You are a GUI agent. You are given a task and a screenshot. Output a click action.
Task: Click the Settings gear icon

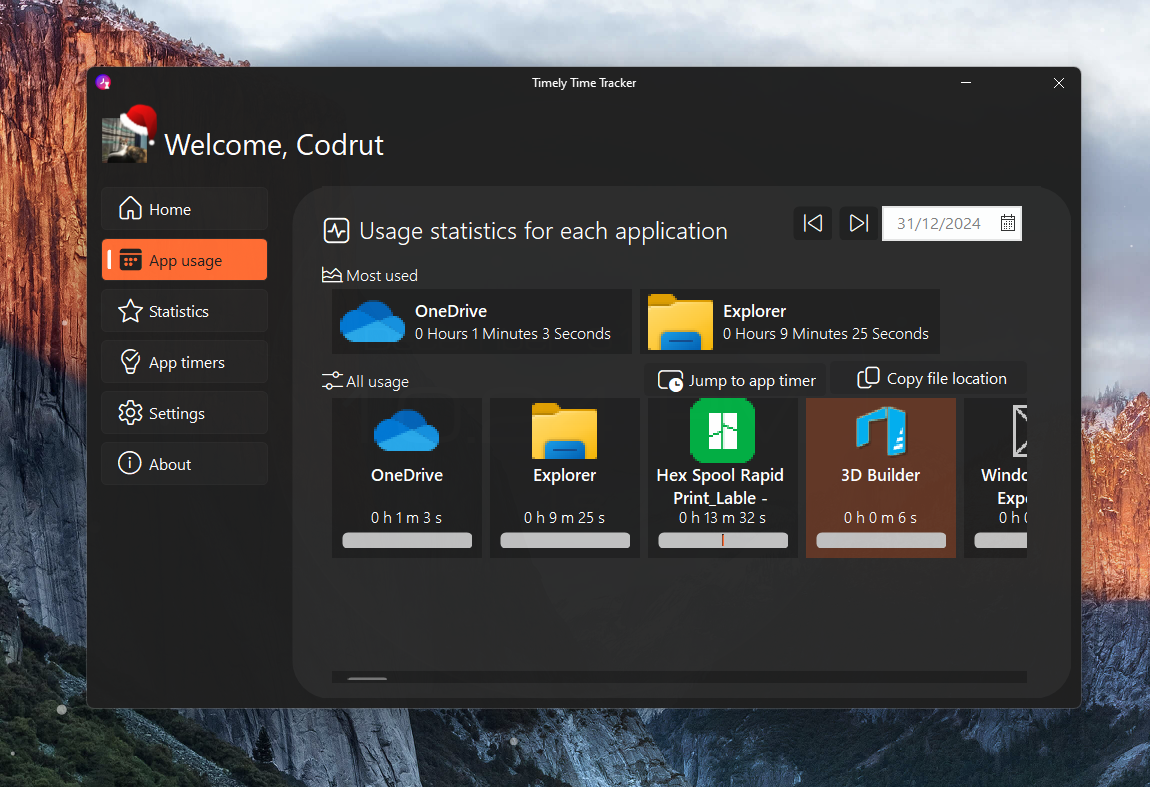[130, 413]
